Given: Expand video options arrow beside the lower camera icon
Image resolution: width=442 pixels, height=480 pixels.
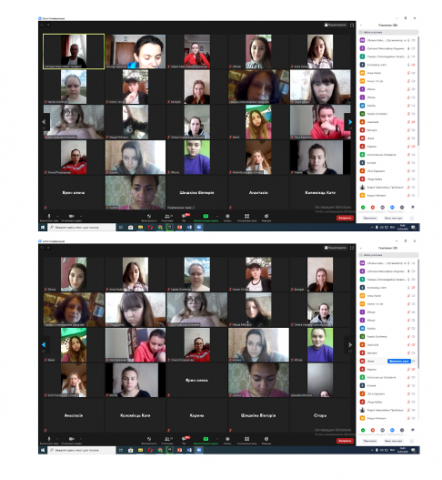Looking at the screenshot, I should tap(81, 439).
